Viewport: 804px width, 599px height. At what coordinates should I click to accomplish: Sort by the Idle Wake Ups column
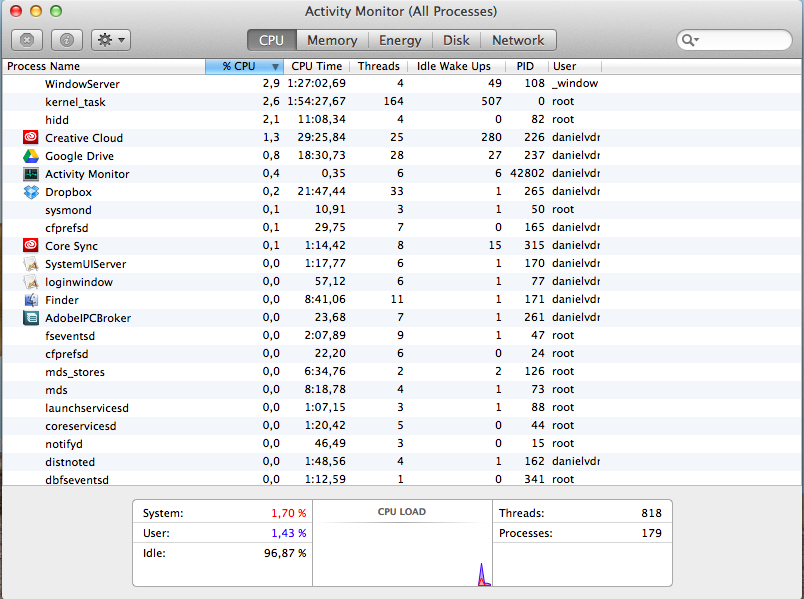click(x=455, y=66)
